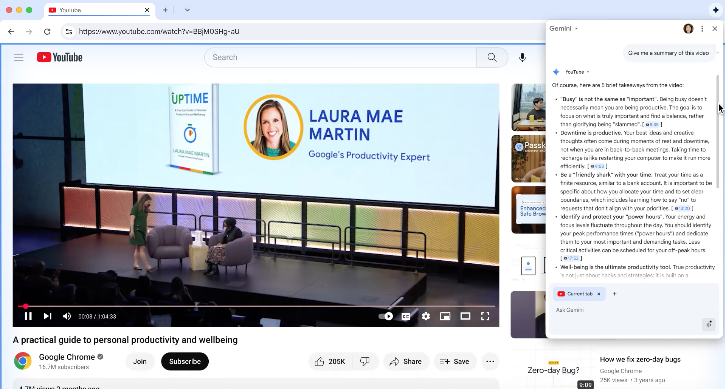The image size is (725, 389).
Task: Mute the video with the speaker icon
Action: pos(67,316)
